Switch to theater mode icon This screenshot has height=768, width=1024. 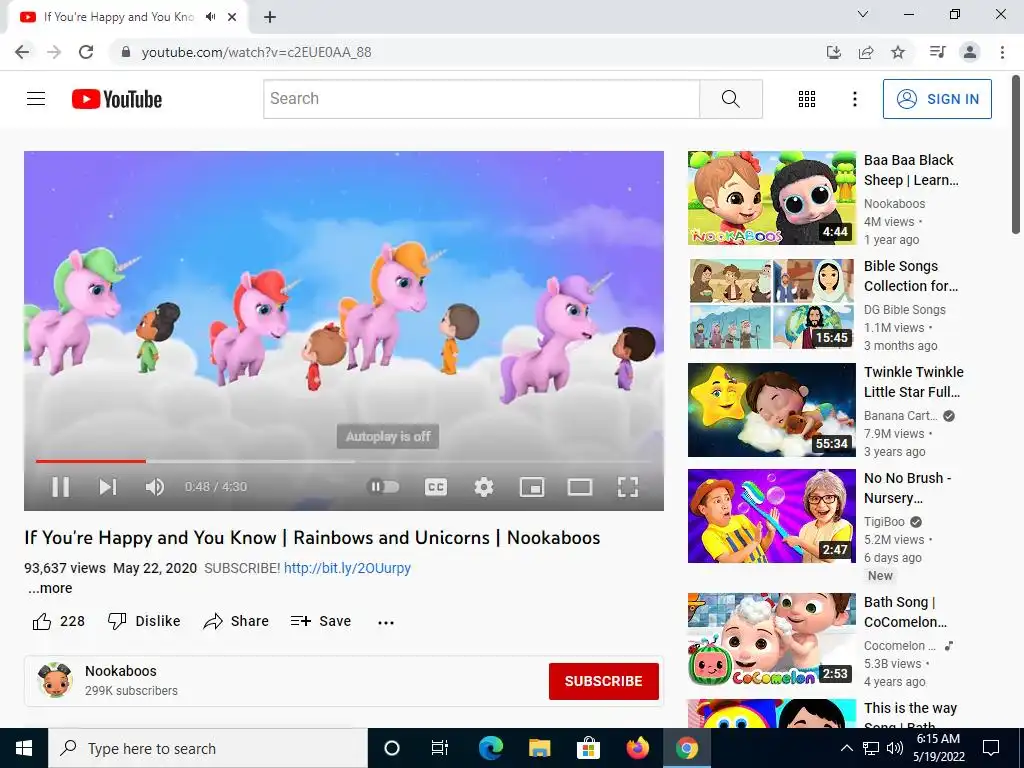[580, 487]
